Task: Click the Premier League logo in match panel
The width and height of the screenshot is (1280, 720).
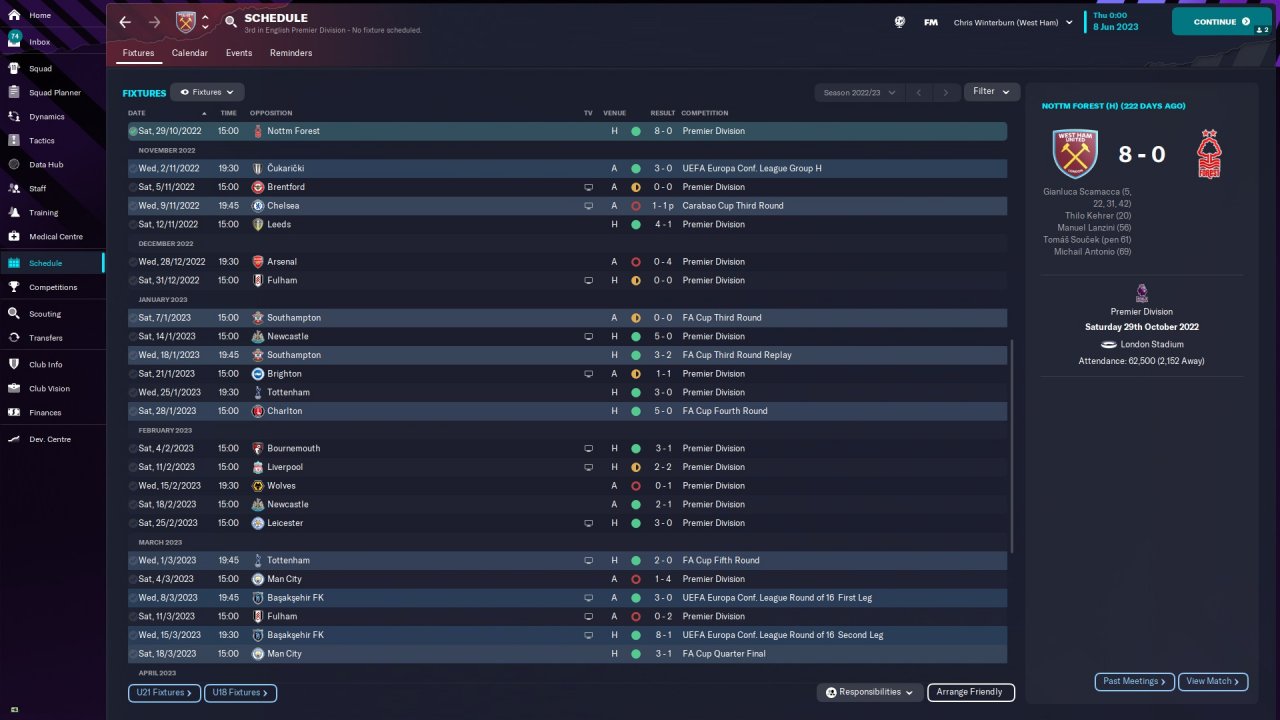Action: (x=1142, y=293)
